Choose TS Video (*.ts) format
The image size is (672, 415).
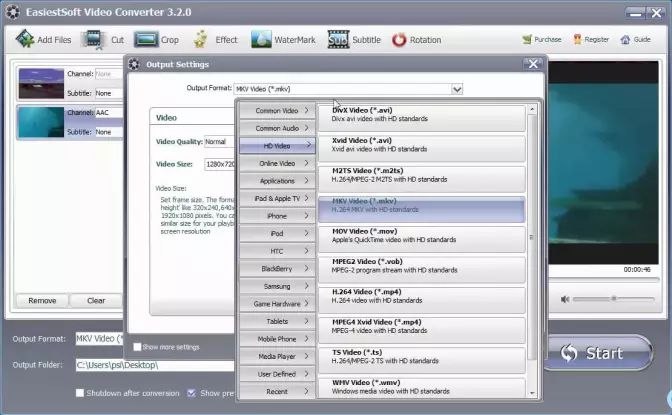coord(422,360)
